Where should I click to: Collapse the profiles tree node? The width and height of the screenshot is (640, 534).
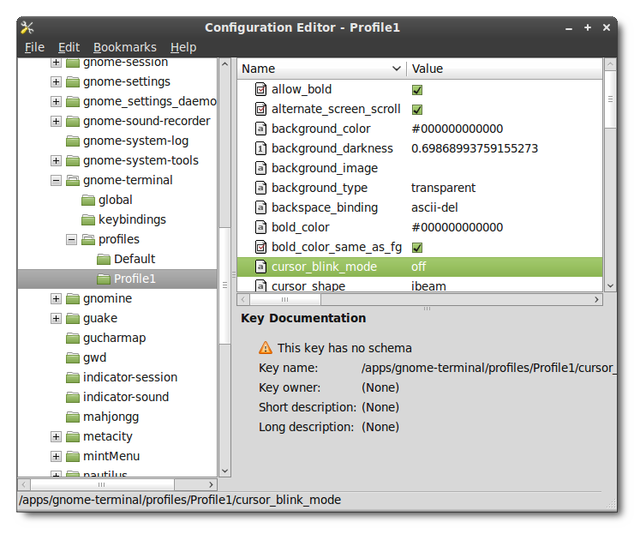[71, 239]
